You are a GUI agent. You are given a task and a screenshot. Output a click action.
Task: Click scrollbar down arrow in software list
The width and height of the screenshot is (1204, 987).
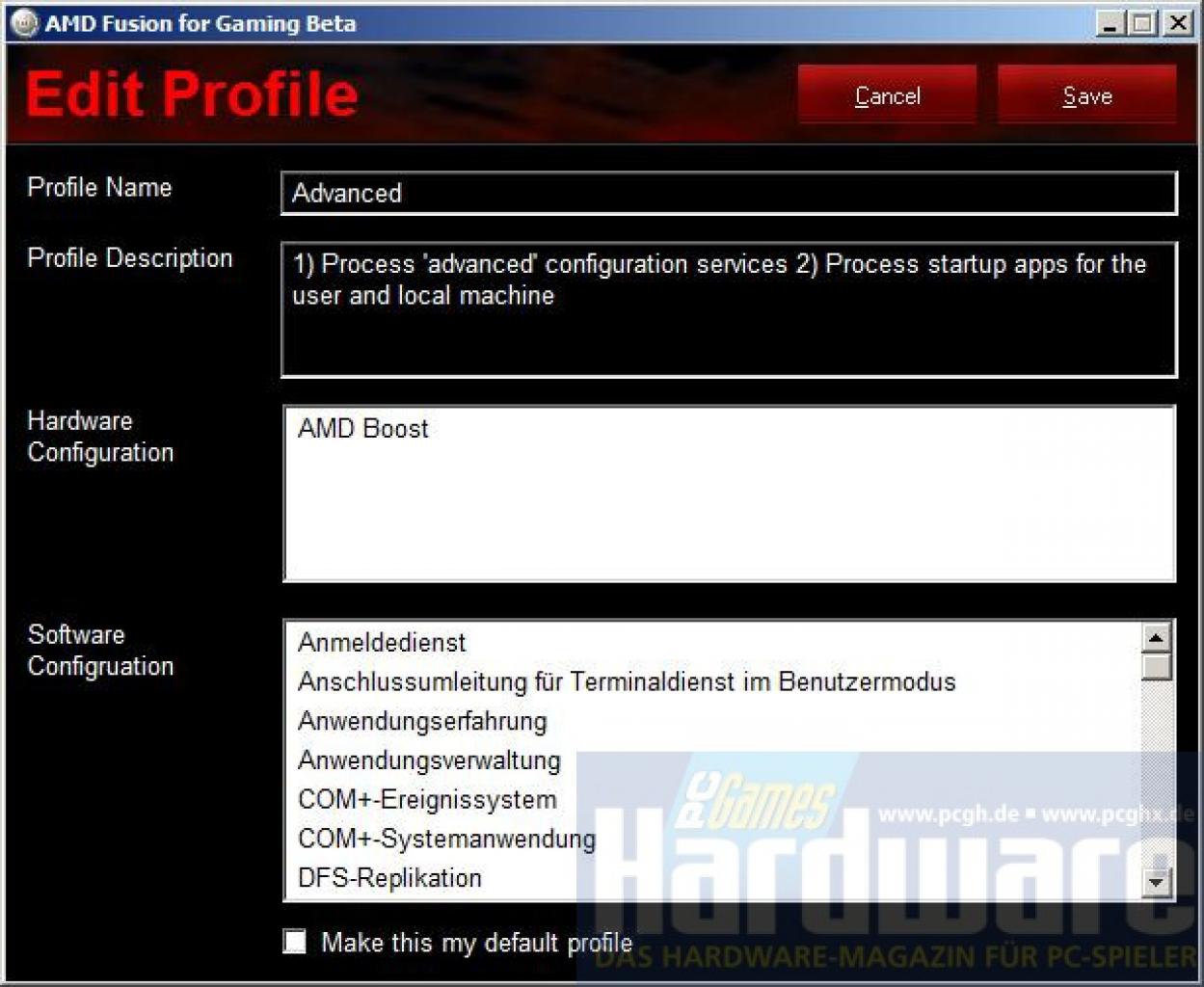[1156, 881]
